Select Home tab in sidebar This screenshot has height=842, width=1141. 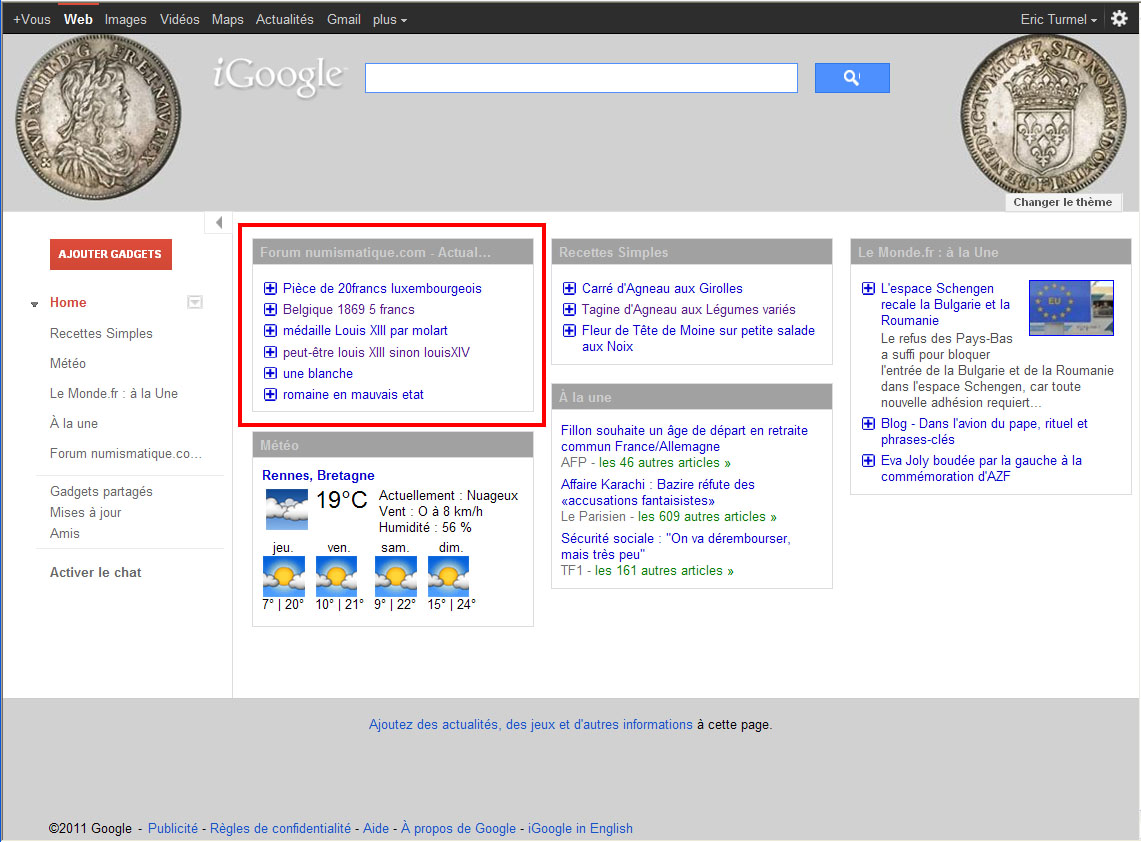(x=68, y=302)
